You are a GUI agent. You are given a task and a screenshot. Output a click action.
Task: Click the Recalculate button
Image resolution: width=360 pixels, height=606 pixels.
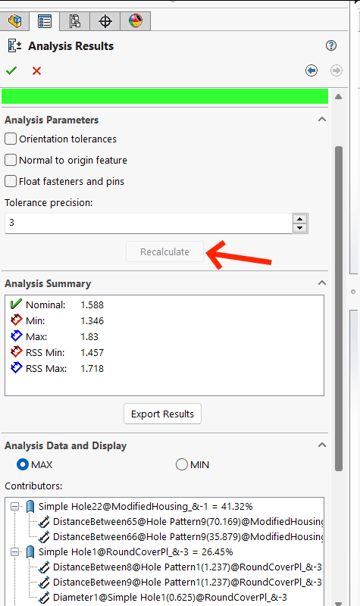click(165, 252)
